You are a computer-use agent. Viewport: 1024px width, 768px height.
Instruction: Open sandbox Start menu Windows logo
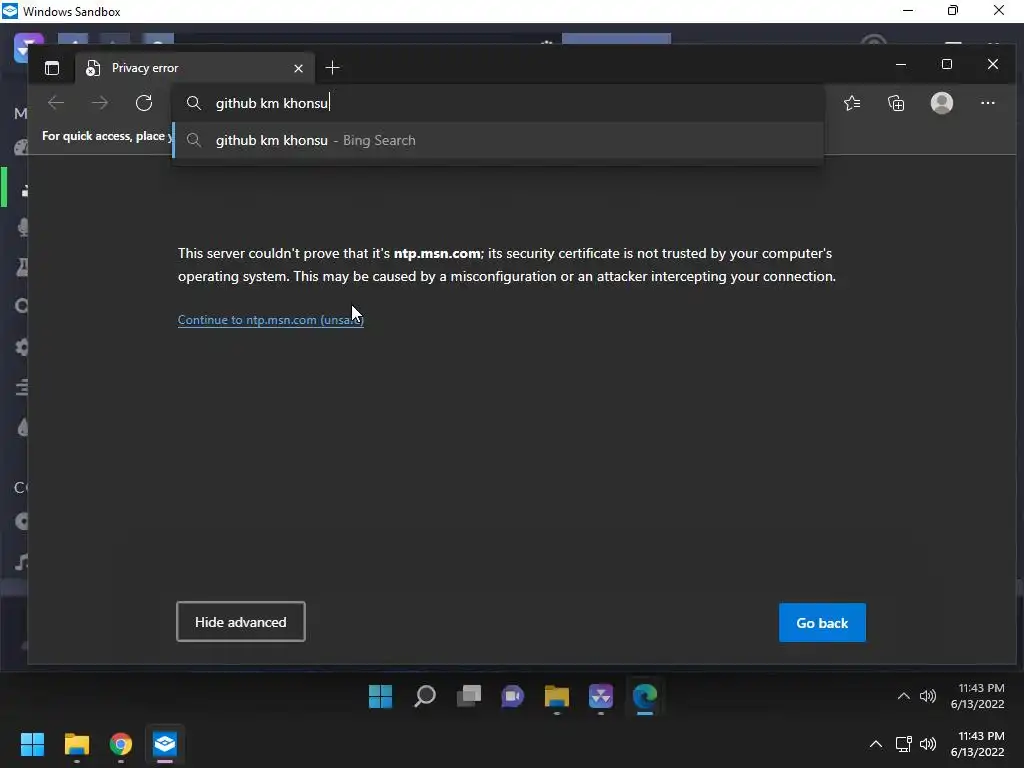click(380, 696)
